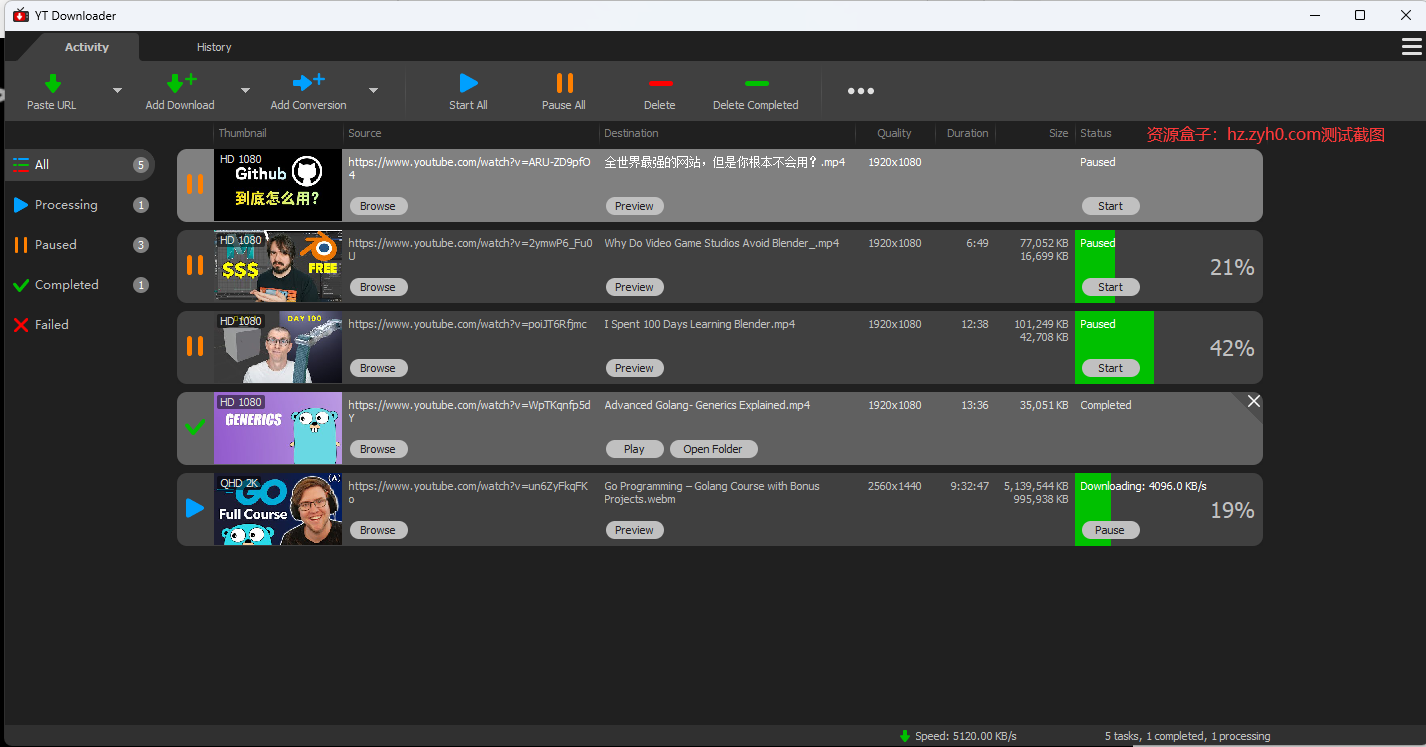
Task: Expand the Paste URL dropdown arrow
Action: pyautogui.click(x=117, y=90)
